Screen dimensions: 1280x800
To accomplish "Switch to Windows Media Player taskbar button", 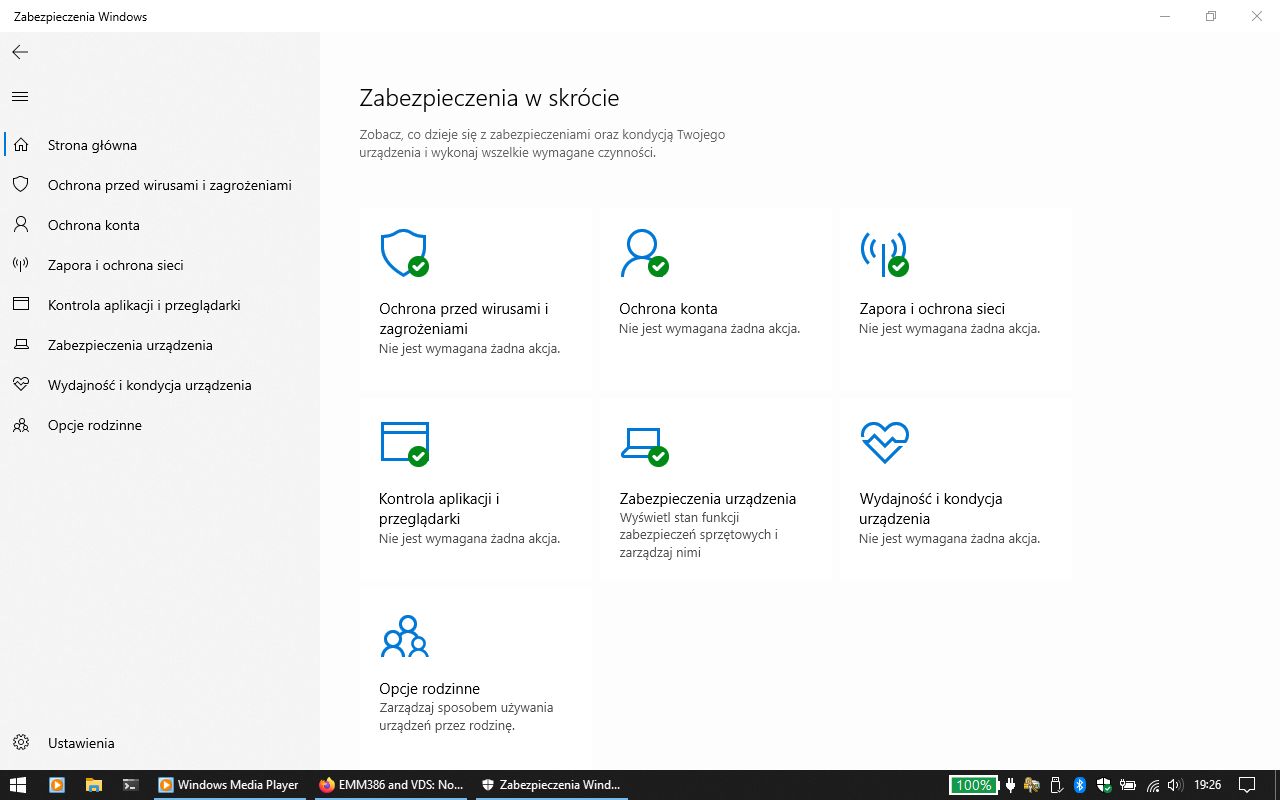I will [x=229, y=785].
